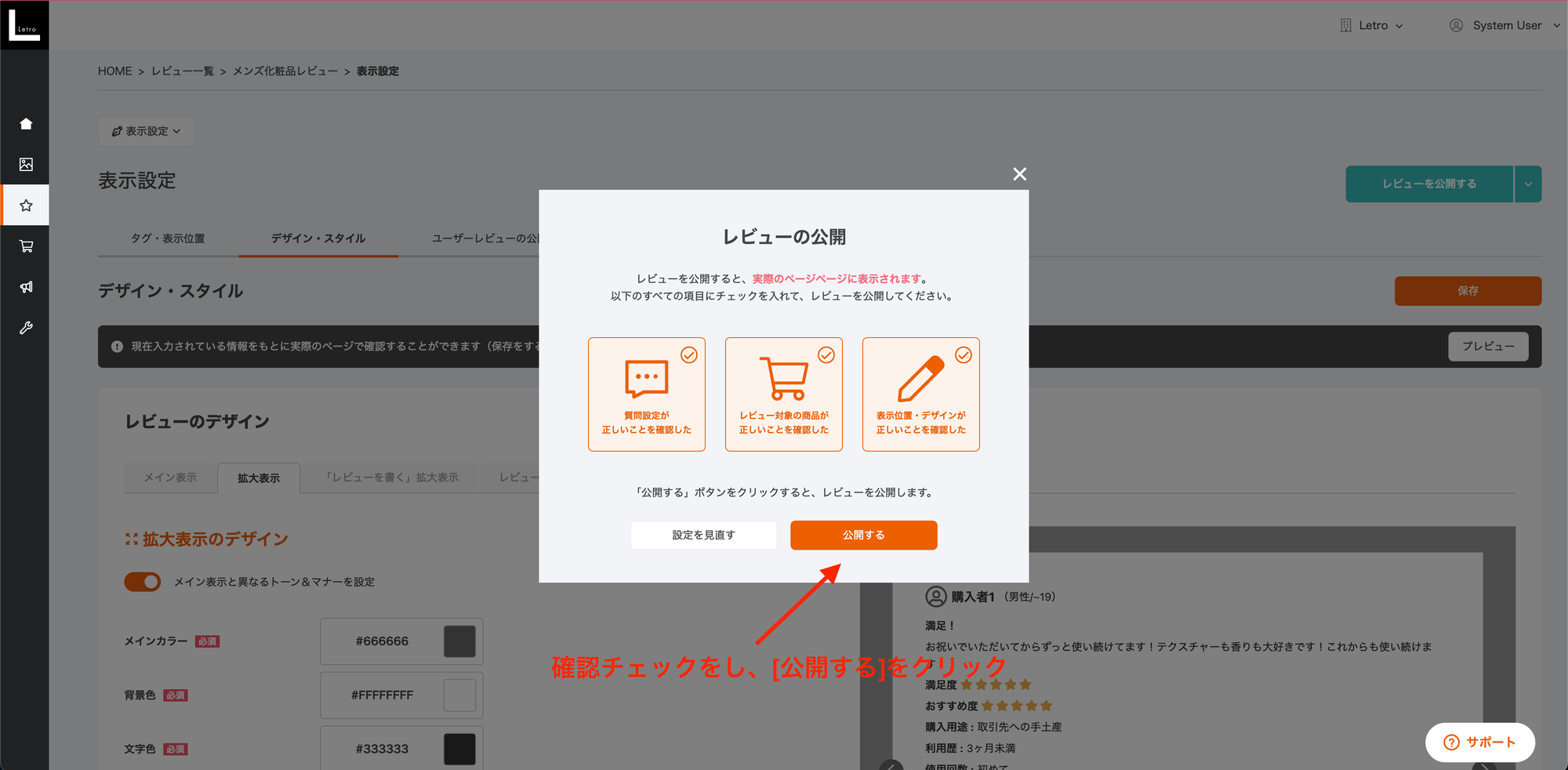The image size is (1568, 770).
Task: Toggle メイン表示と異なるトーン＆マナーを設定 switch
Action: 142,581
